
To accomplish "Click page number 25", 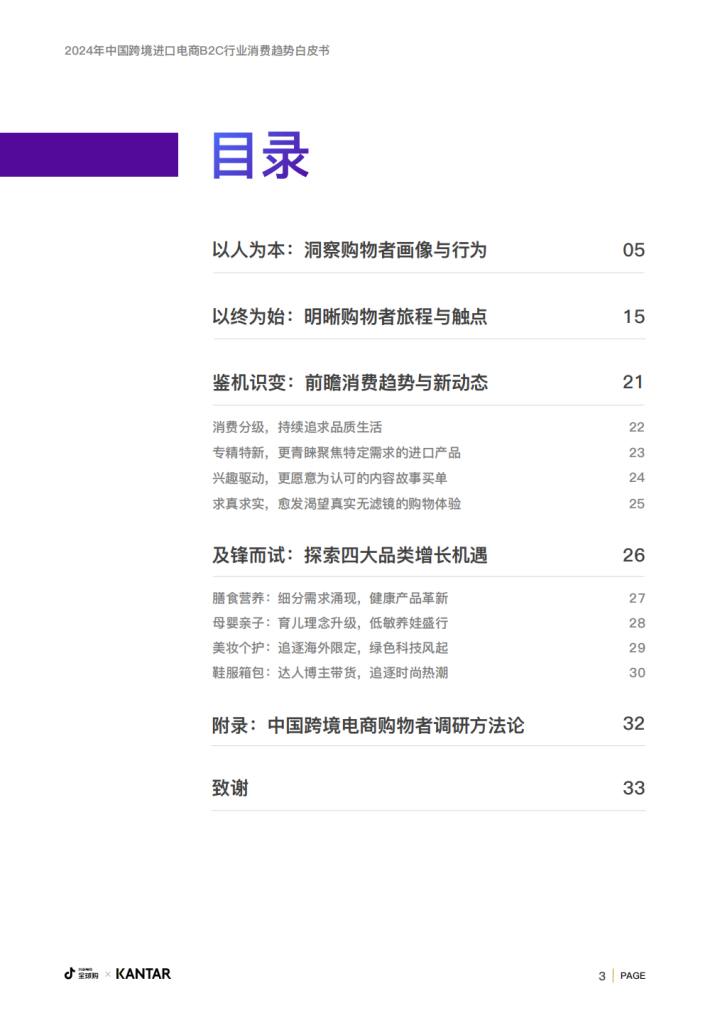I will [637, 503].
